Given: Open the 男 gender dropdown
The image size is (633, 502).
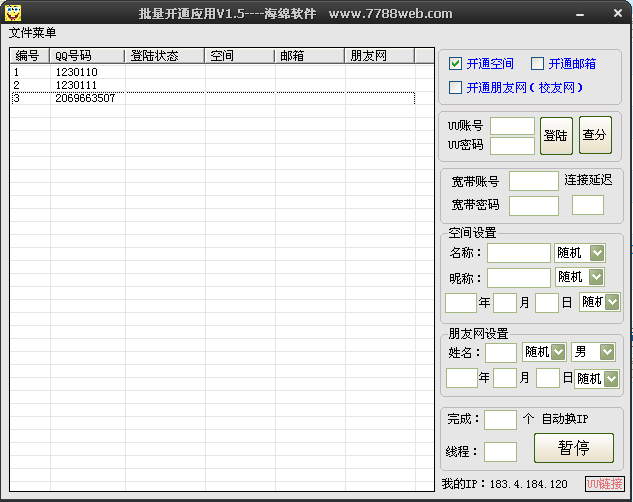Looking at the screenshot, I should (607, 352).
